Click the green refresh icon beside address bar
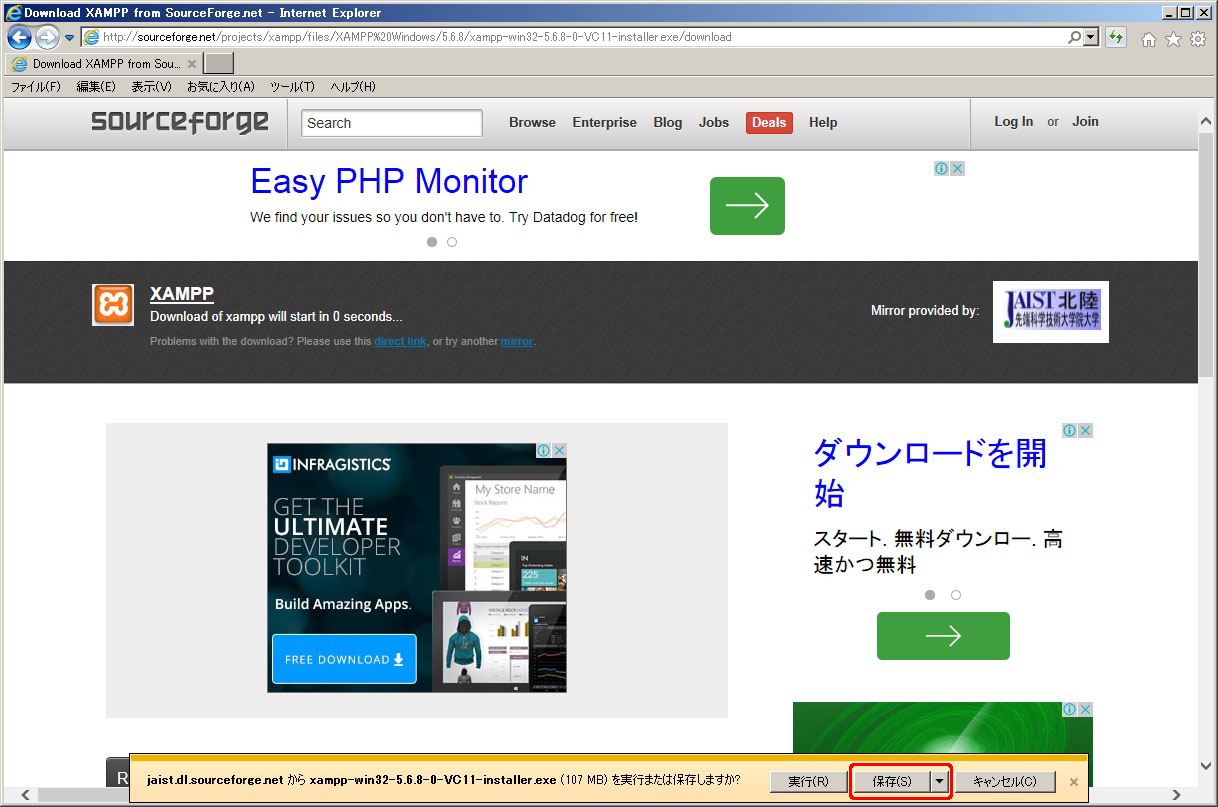The width and height of the screenshot is (1218, 807). 1116,38
